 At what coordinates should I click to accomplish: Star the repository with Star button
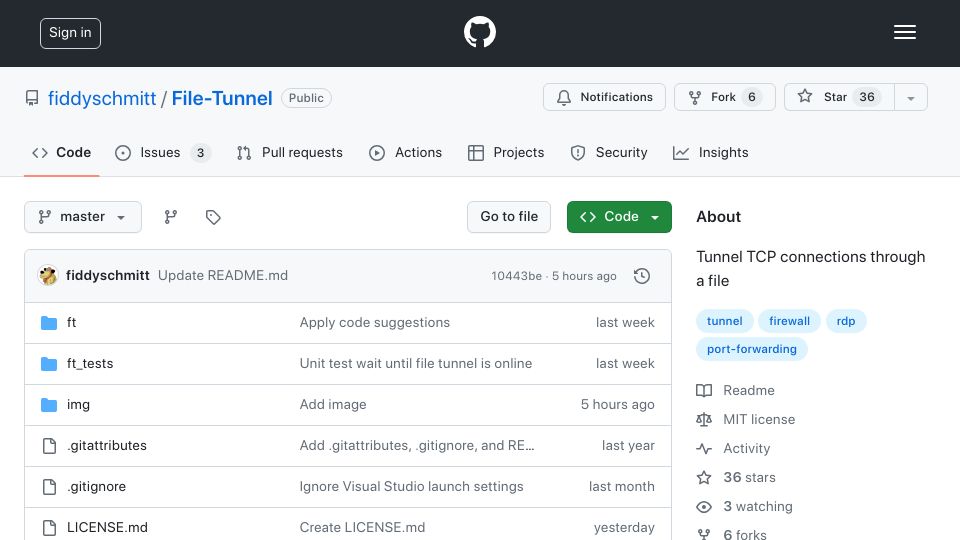(839, 97)
